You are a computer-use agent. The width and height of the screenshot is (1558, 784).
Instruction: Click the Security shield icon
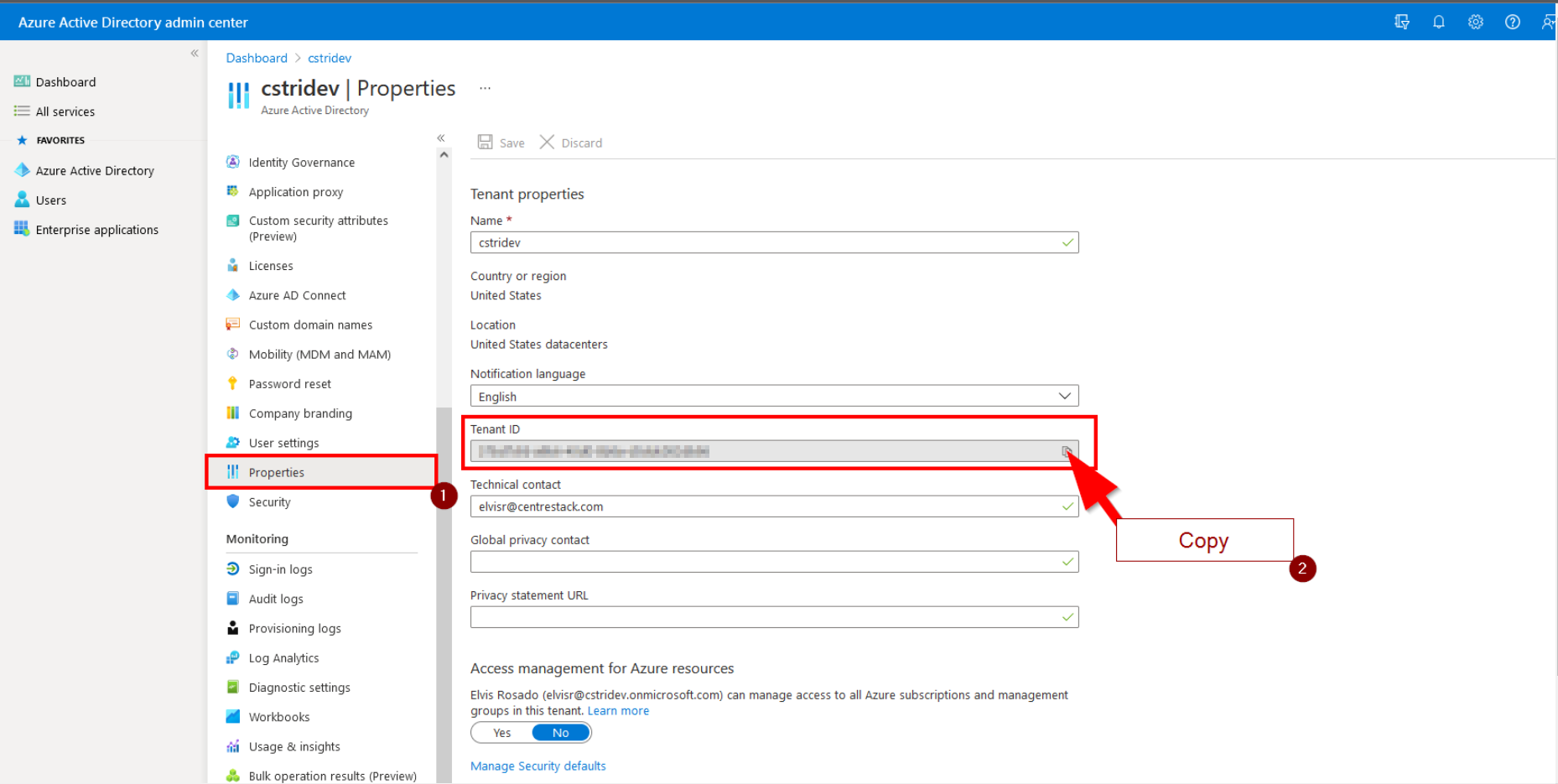click(x=233, y=501)
